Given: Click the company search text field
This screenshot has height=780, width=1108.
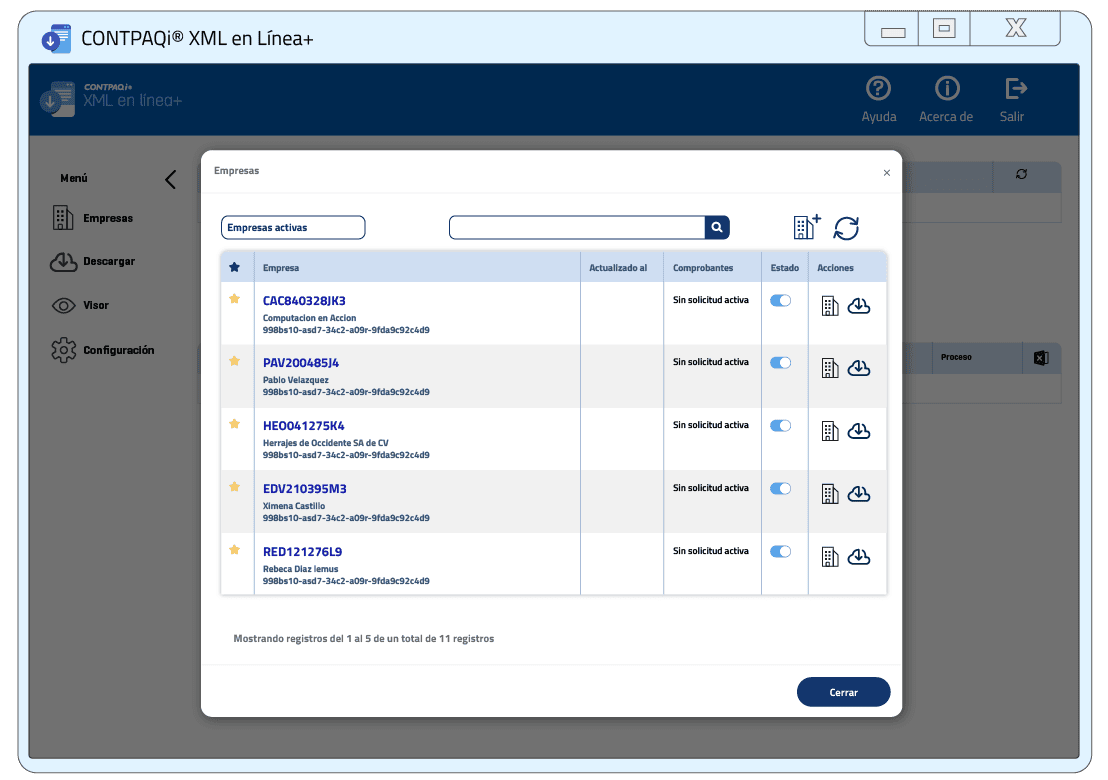Looking at the screenshot, I should click(577, 228).
